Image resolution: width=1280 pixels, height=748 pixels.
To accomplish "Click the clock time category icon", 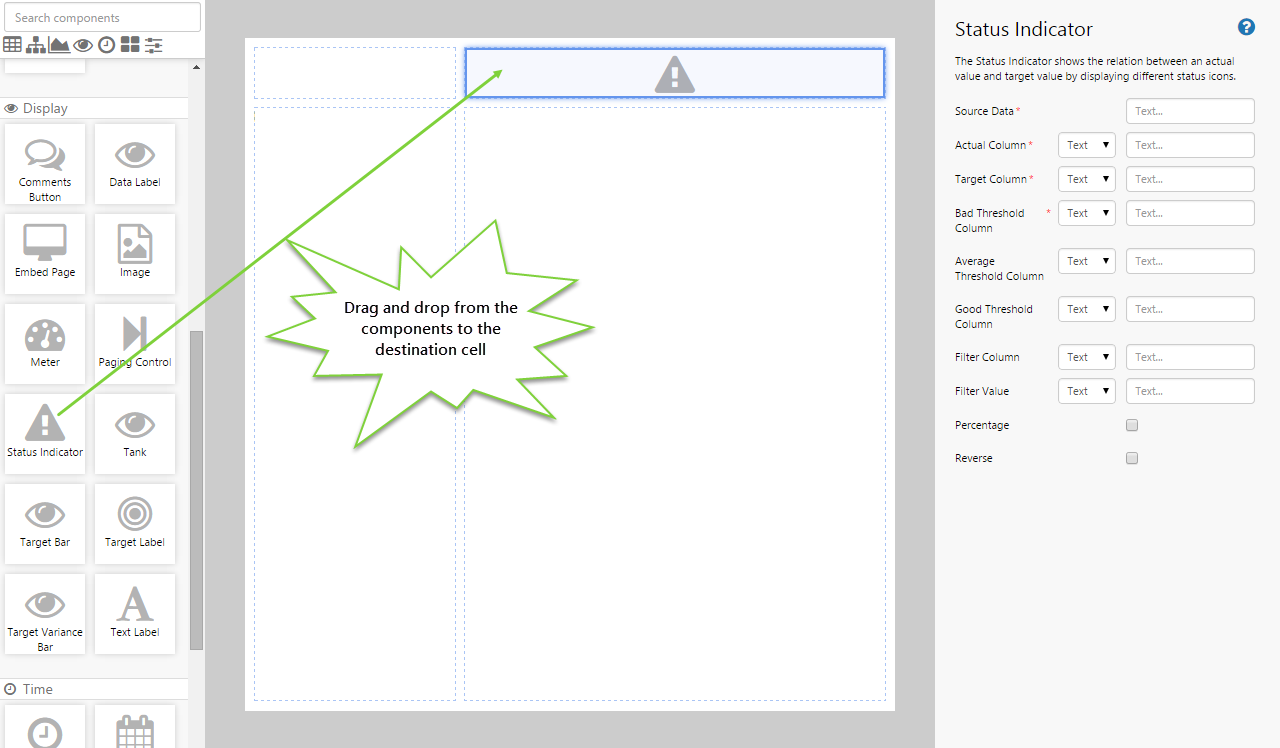I will pyautogui.click(x=107, y=44).
